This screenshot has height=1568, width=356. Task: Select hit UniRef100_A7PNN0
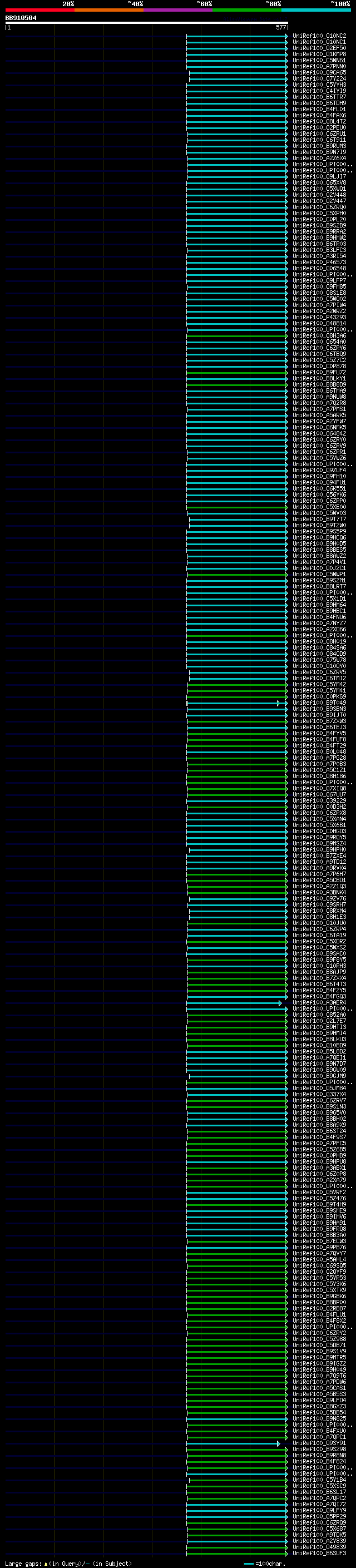click(x=319, y=66)
